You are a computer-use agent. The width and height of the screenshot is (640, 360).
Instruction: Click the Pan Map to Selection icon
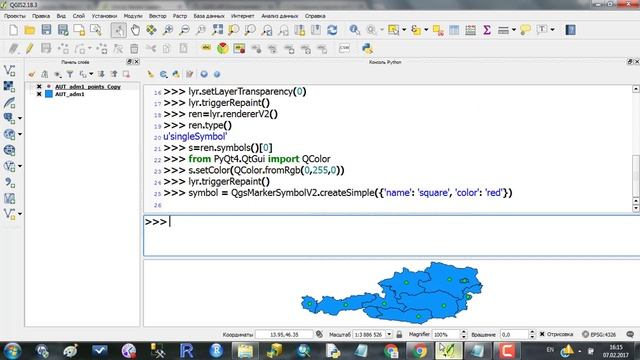tap(151, 30)
